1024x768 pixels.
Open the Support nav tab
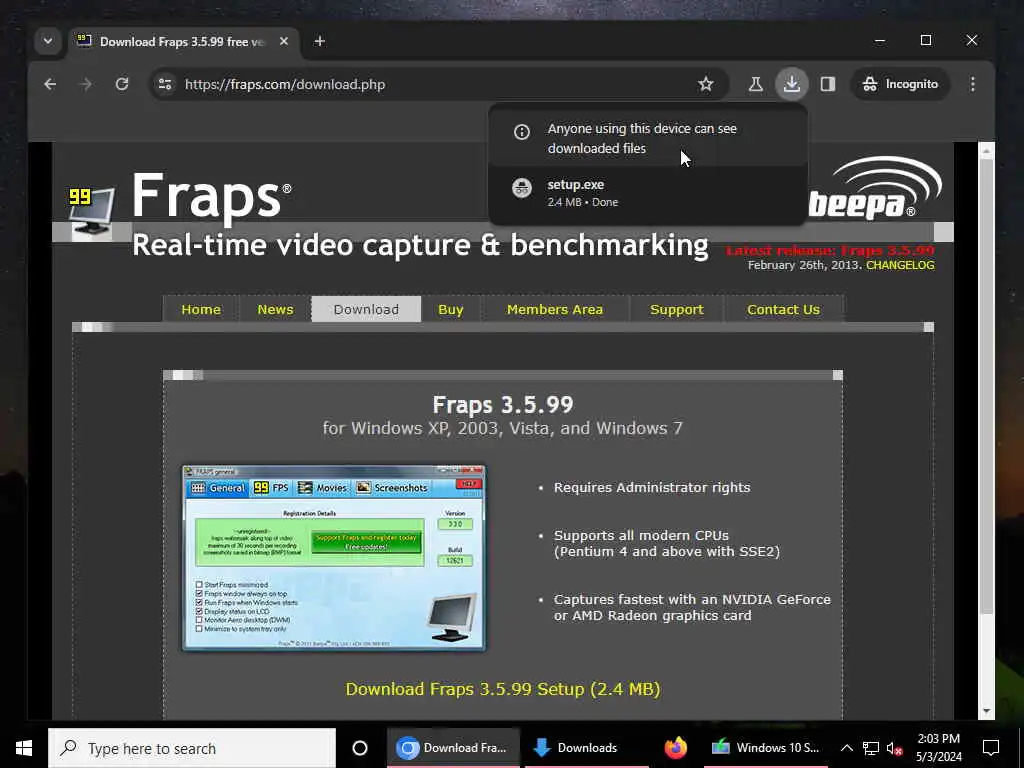[677, 310]
